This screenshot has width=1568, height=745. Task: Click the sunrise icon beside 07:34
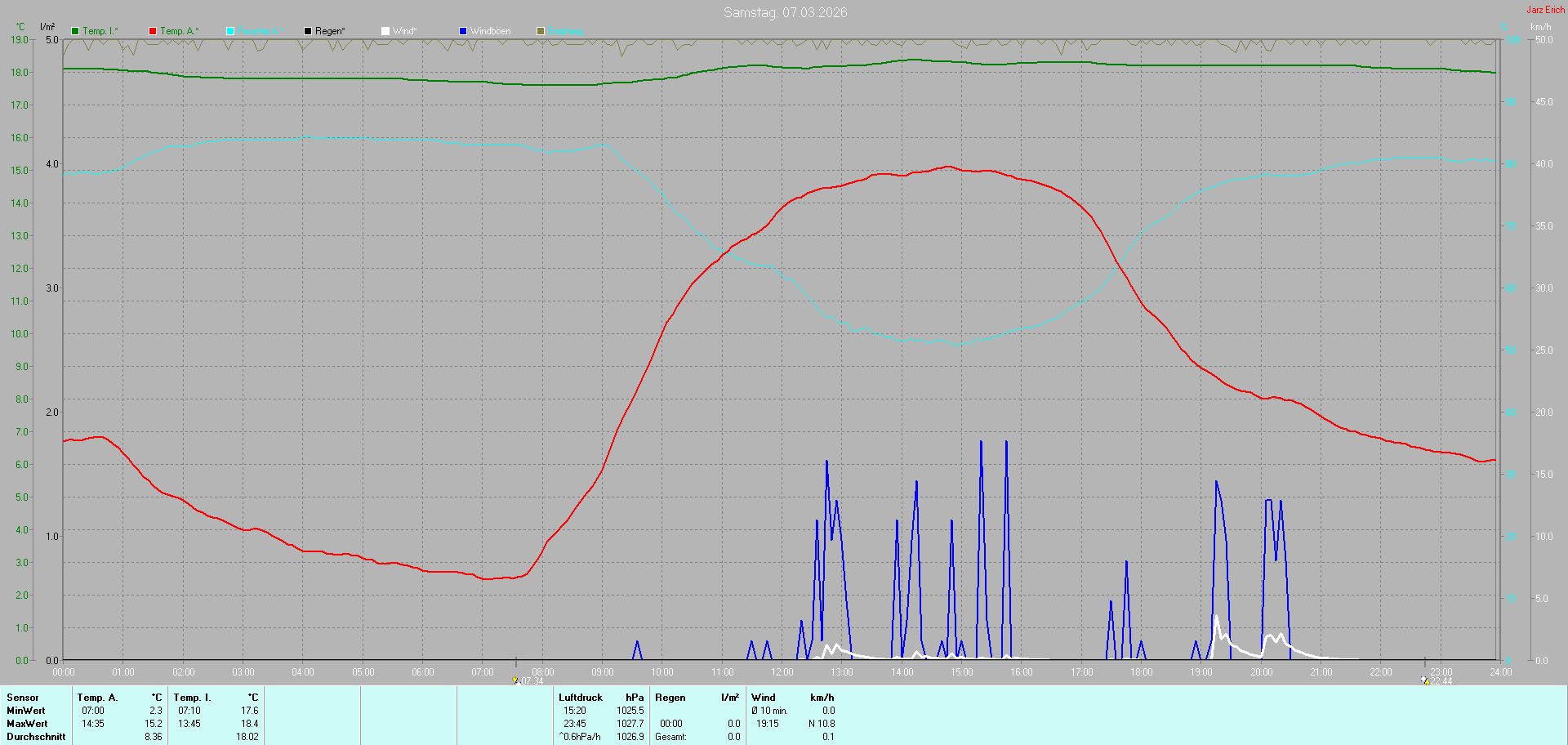tap(515, 680)
